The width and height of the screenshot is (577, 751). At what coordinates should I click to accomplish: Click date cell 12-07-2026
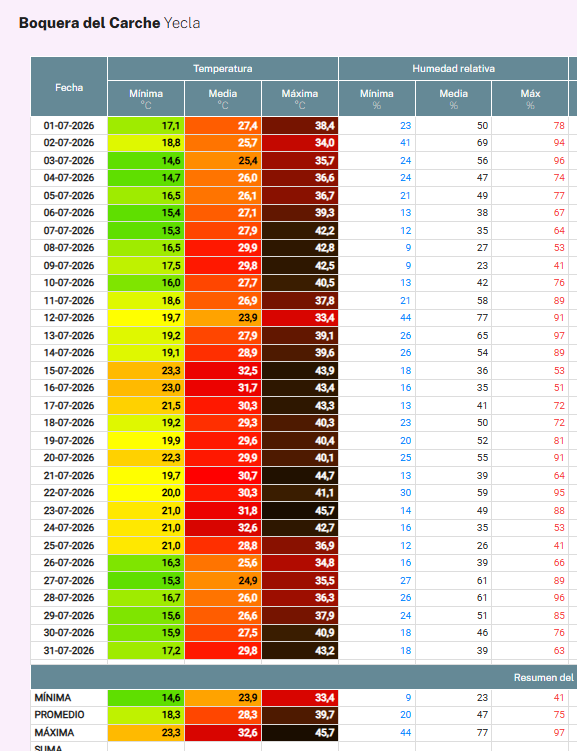pos(69,318)
